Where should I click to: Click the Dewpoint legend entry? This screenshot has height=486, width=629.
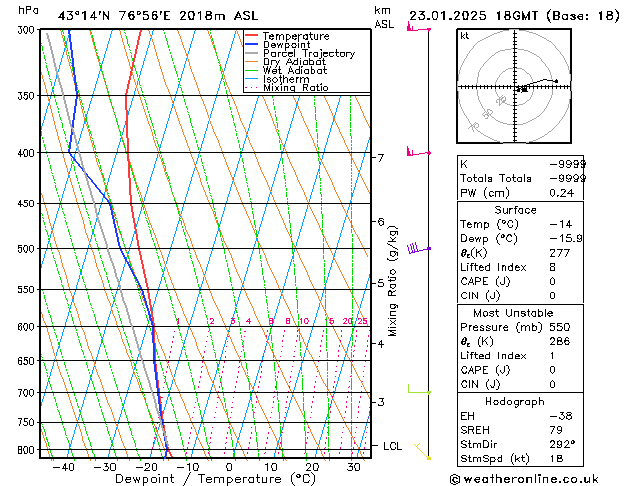[286, 45]
